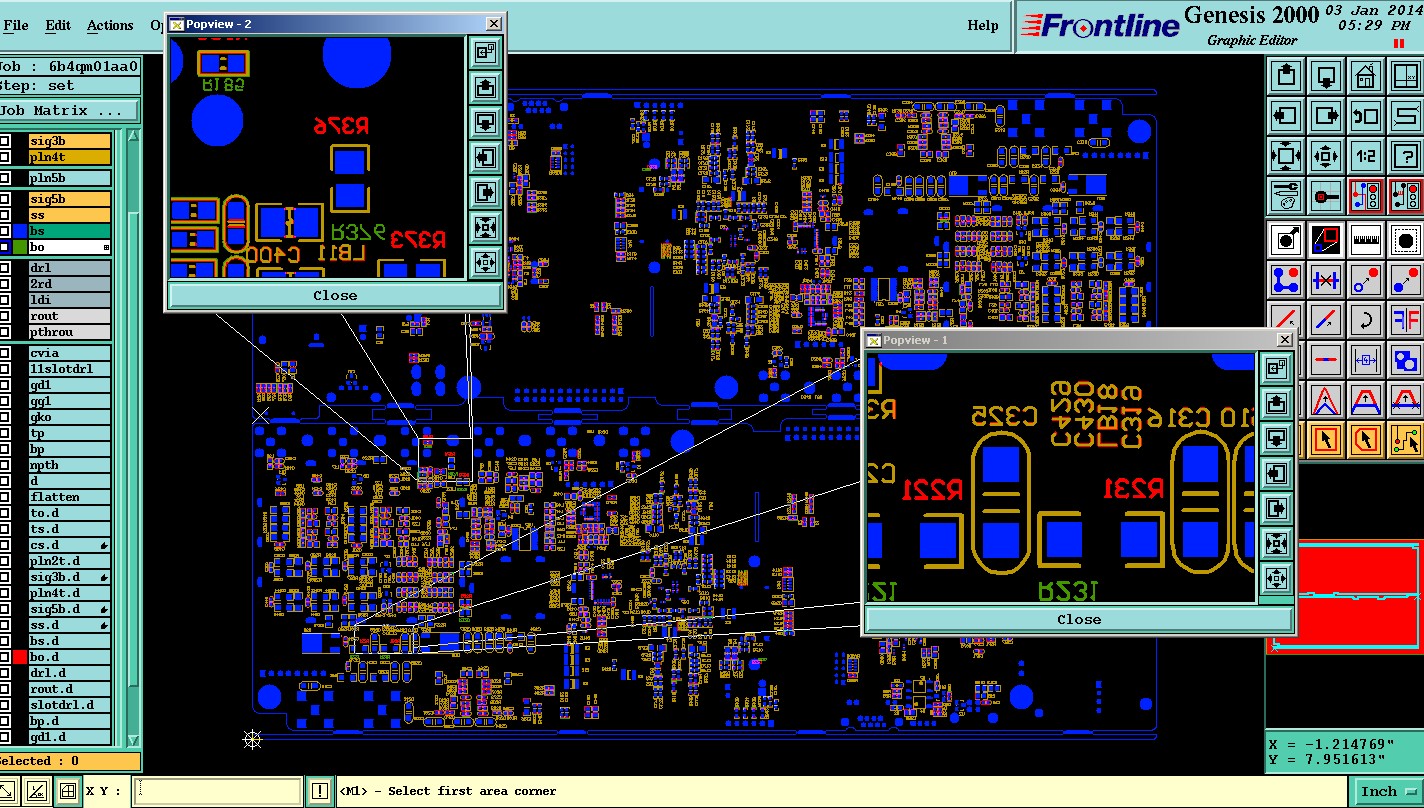
Task: Select the pthrou layer name
Action: [x=69, y=332]
